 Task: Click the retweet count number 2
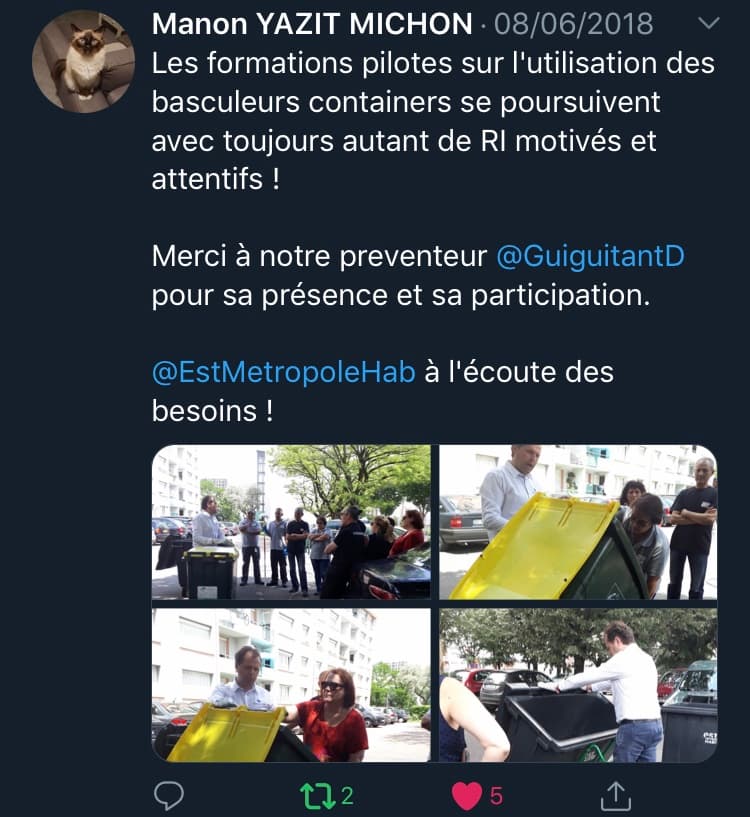(x=347, y=796)
